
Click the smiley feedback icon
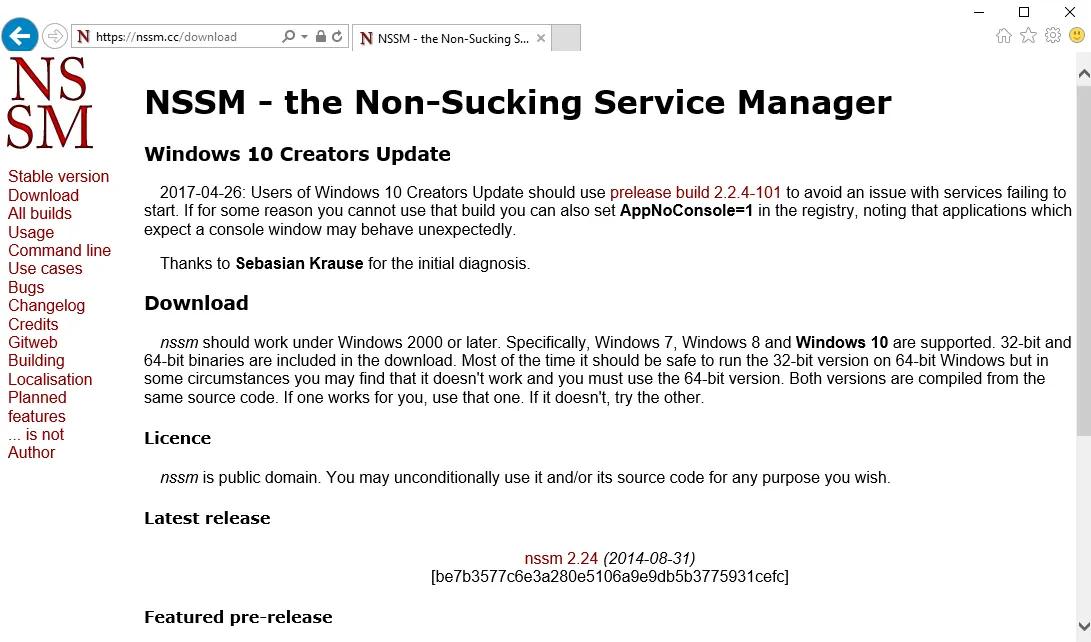tap(1077, 35)
